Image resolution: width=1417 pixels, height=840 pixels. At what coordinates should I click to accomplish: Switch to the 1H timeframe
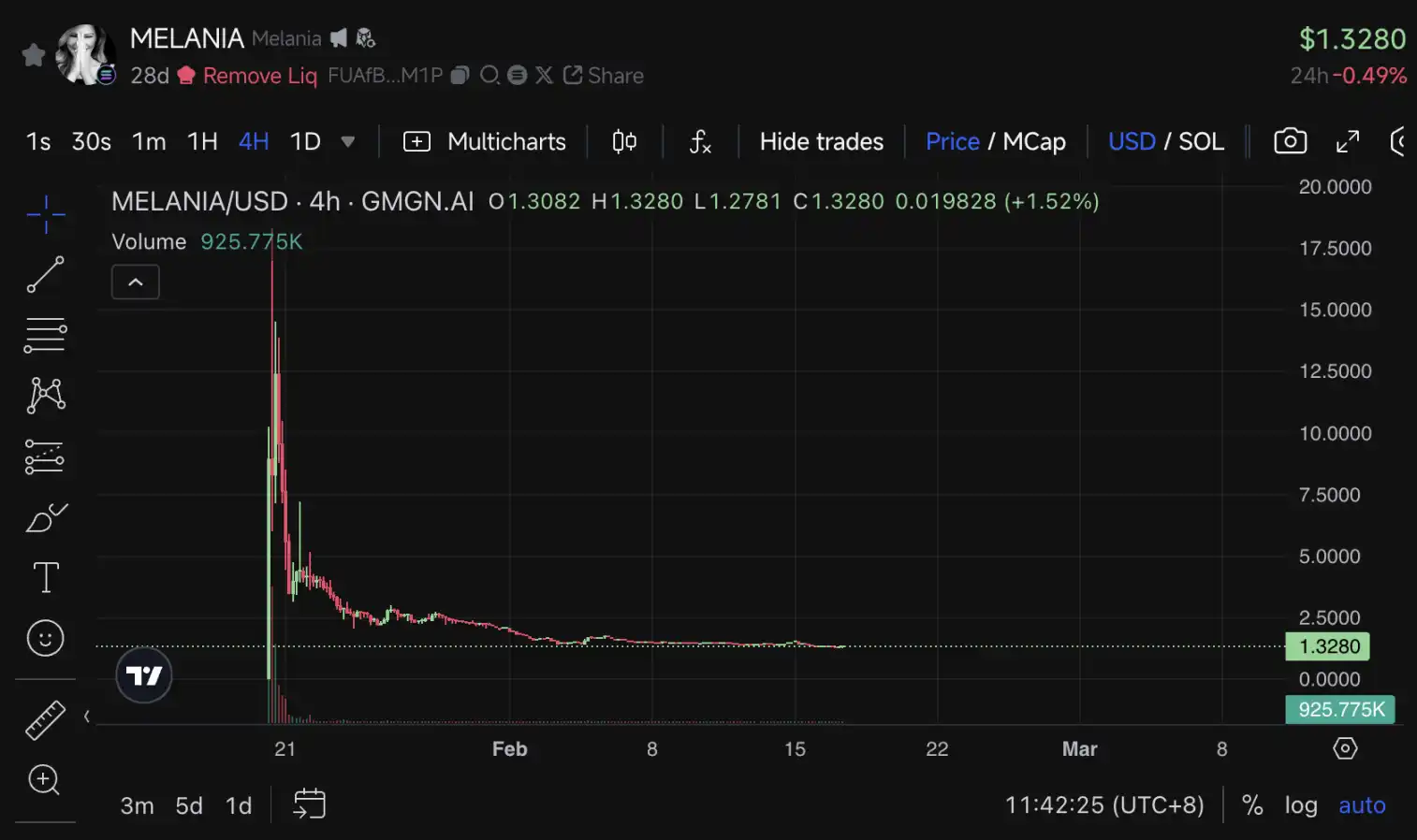[202, 141]
